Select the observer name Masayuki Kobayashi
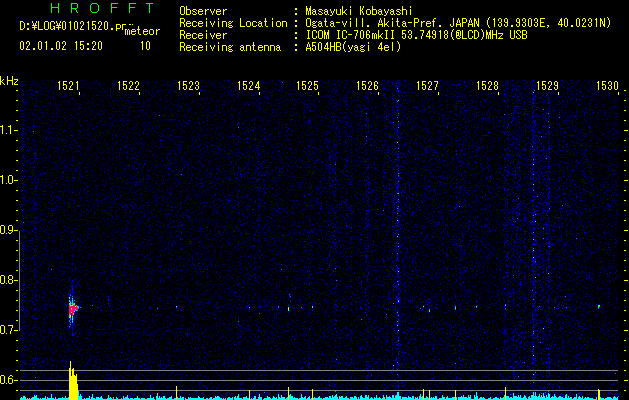629x400 pixels. coord(359,11)
